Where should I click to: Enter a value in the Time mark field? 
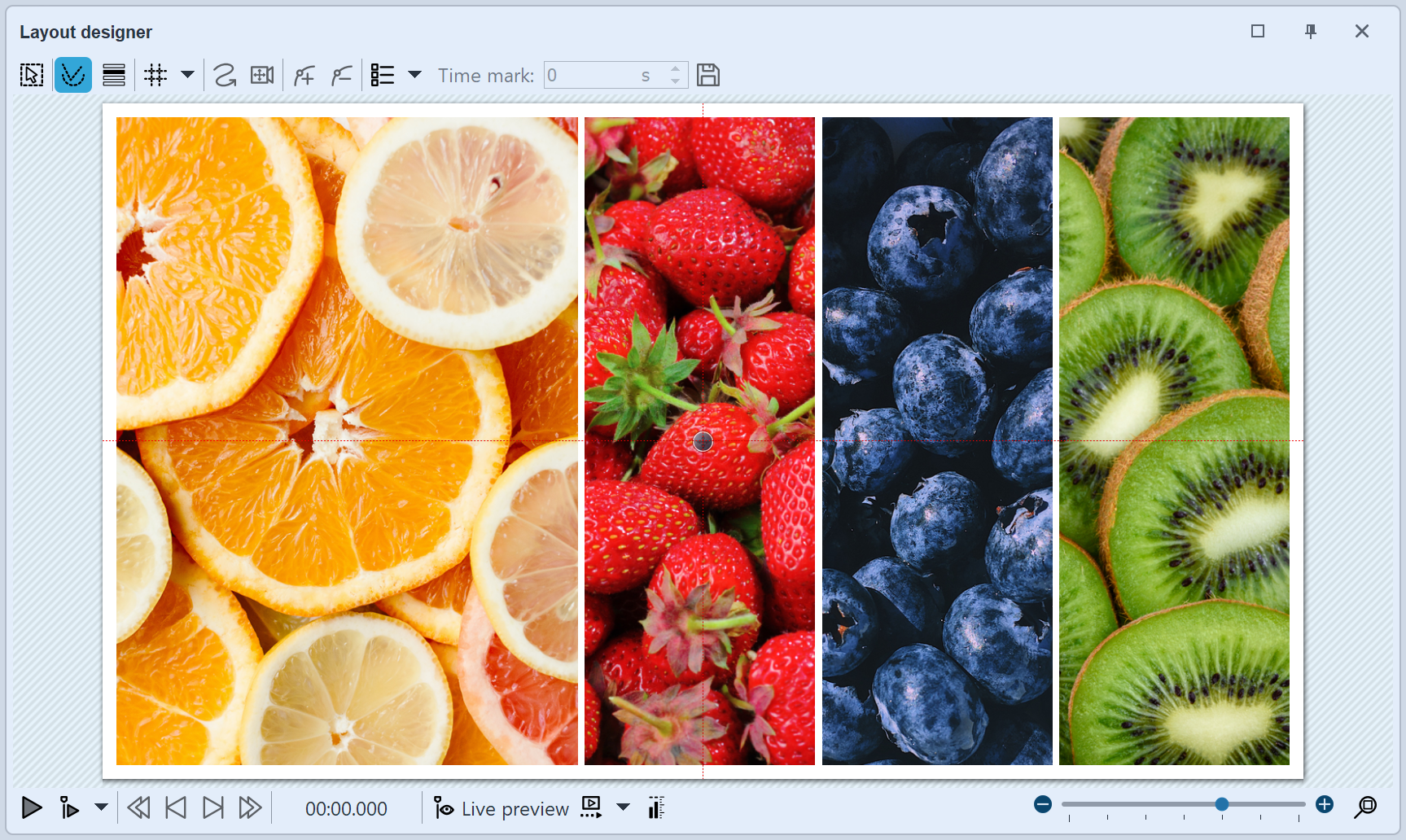click(602, 74)
